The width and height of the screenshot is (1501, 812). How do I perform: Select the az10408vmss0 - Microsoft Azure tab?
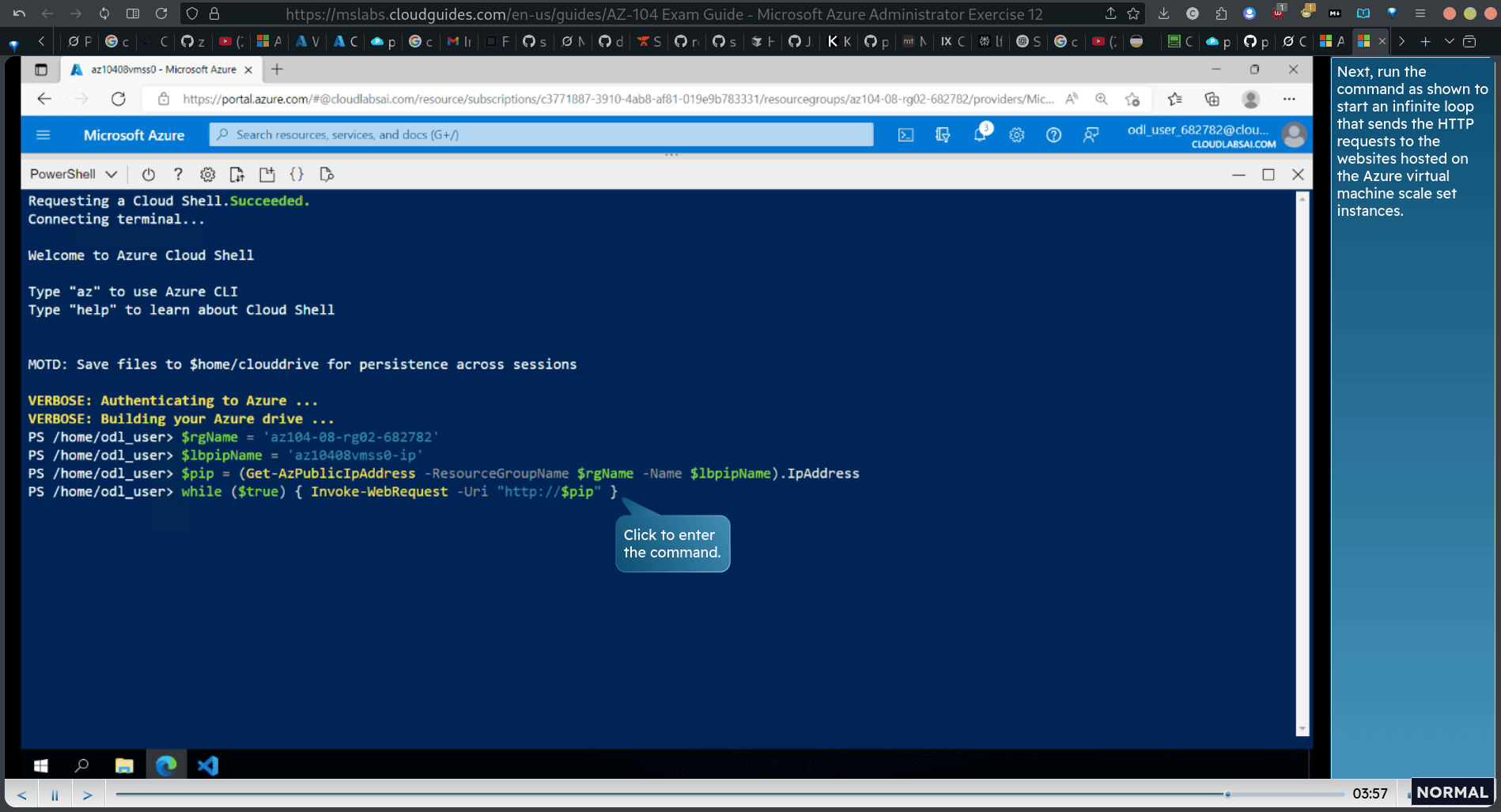[162, 70]
